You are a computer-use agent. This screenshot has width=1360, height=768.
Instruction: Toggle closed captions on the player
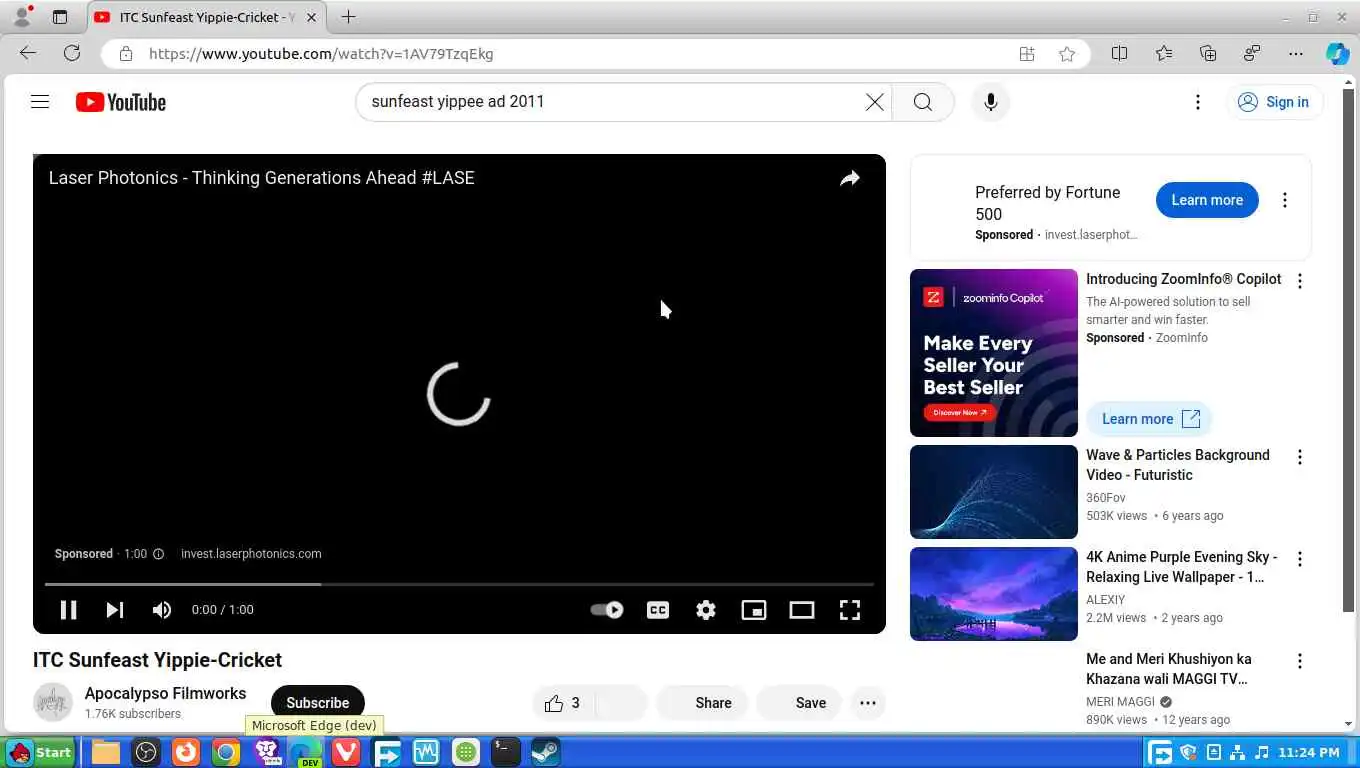[657, 609]
